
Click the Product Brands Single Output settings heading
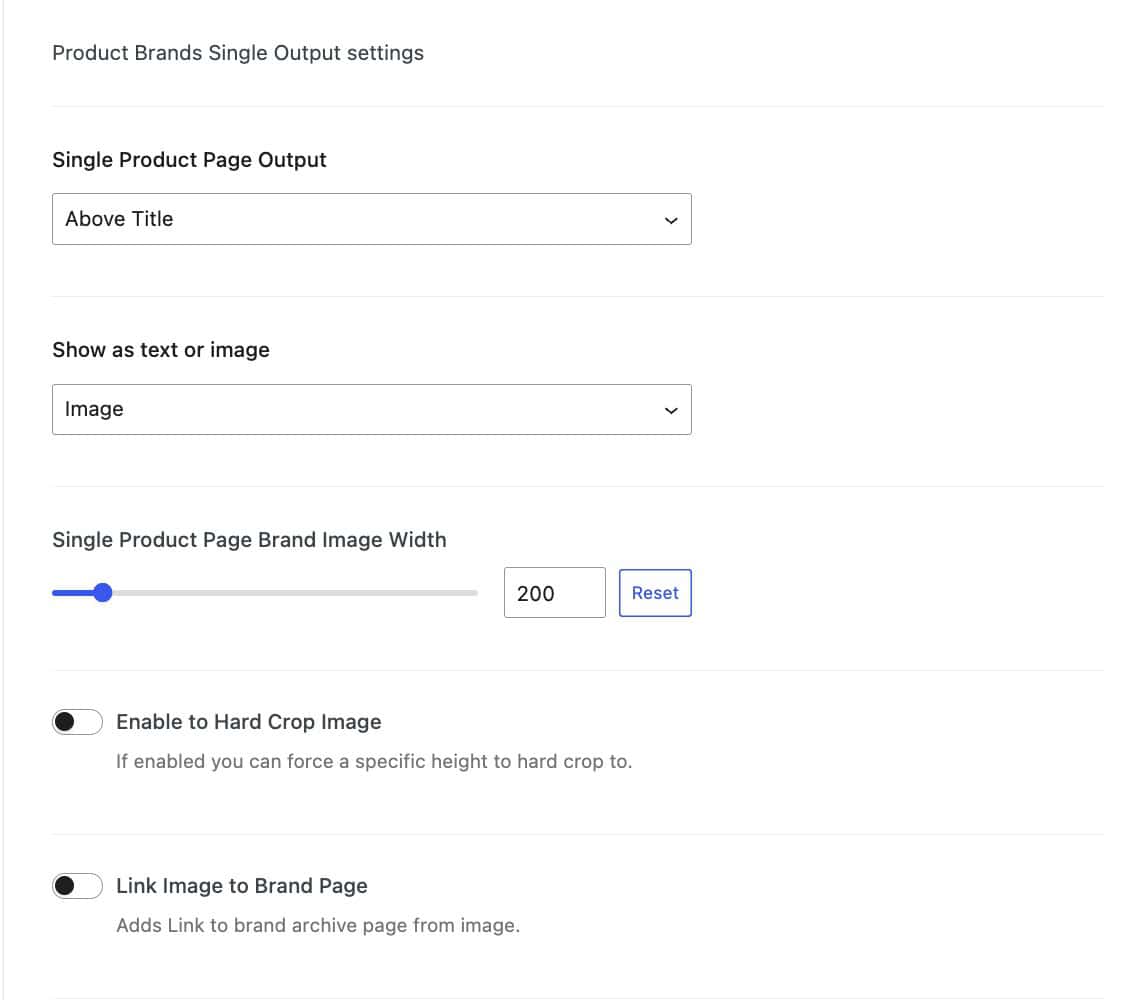click(238, 52)
